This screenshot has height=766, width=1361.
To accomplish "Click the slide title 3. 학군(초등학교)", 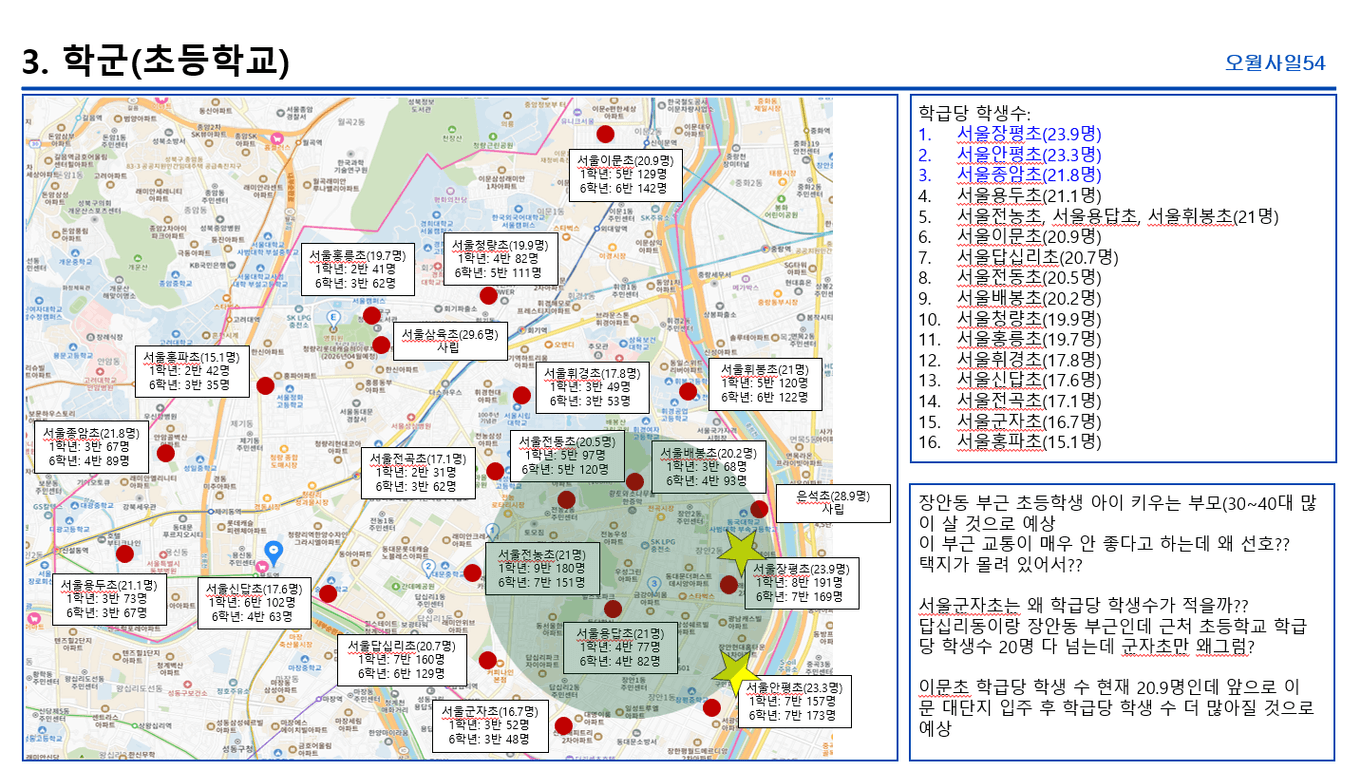I will (x=155, y=60).
